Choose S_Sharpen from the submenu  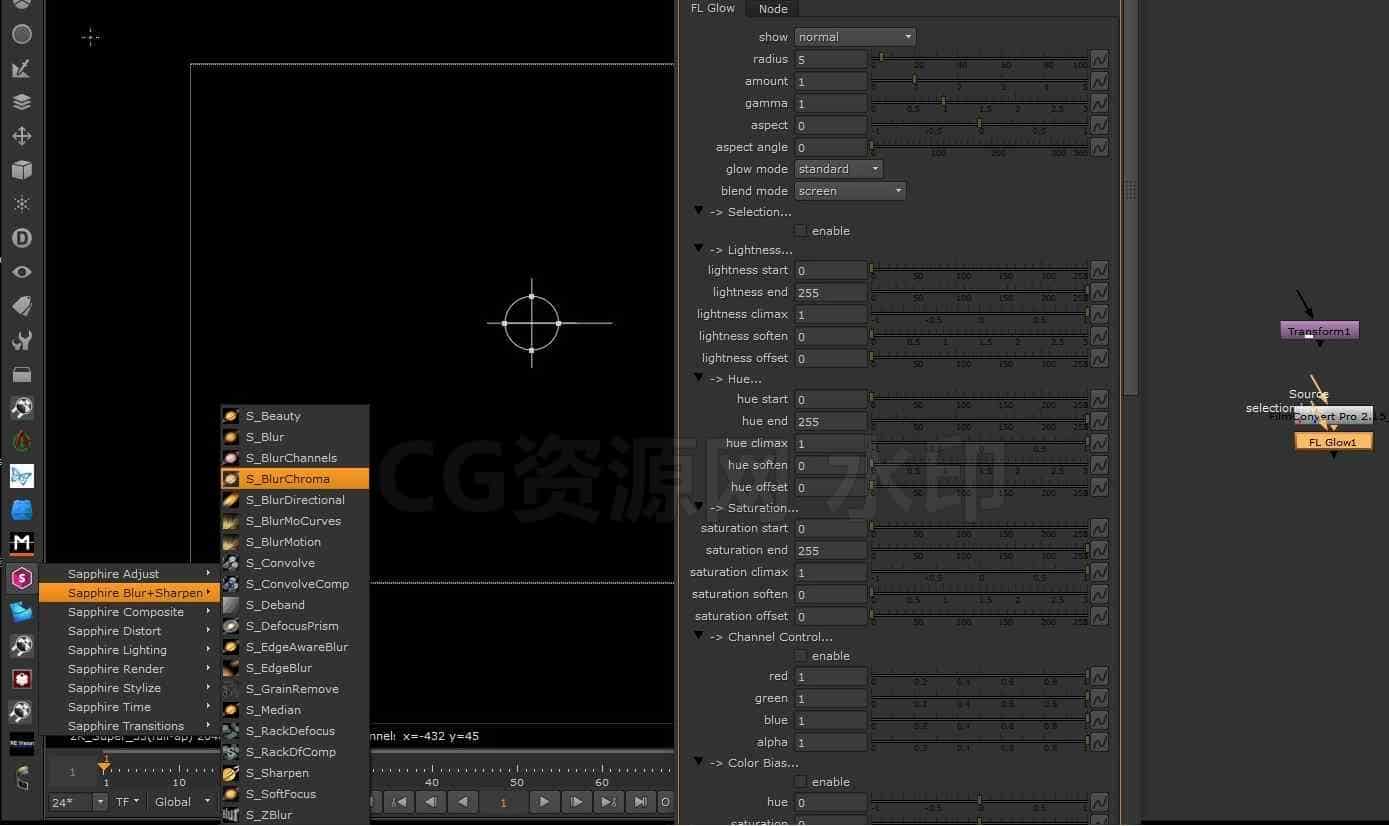[x=295, y=773]
